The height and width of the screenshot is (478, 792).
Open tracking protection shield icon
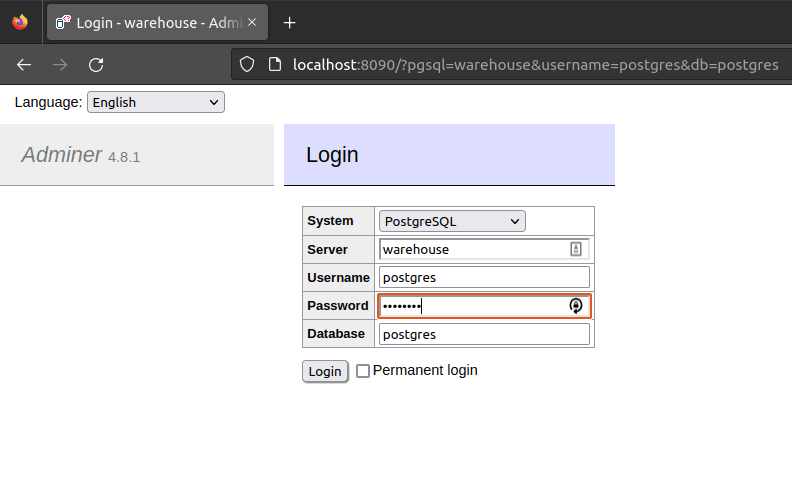[x=246, y=65]
